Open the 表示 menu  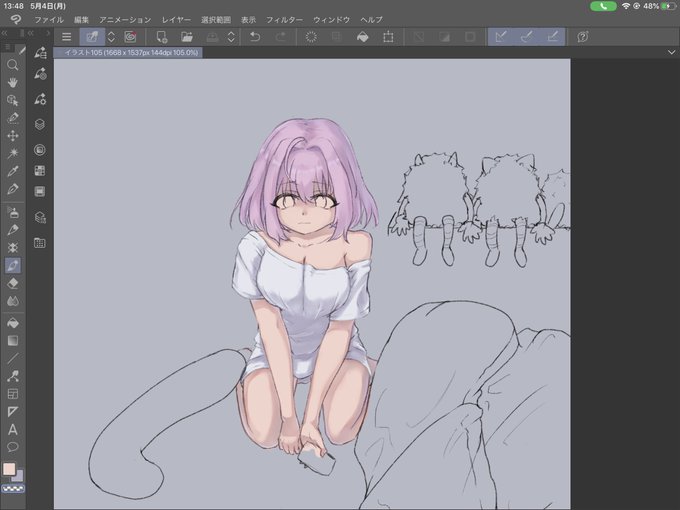(x=248, y=20)
